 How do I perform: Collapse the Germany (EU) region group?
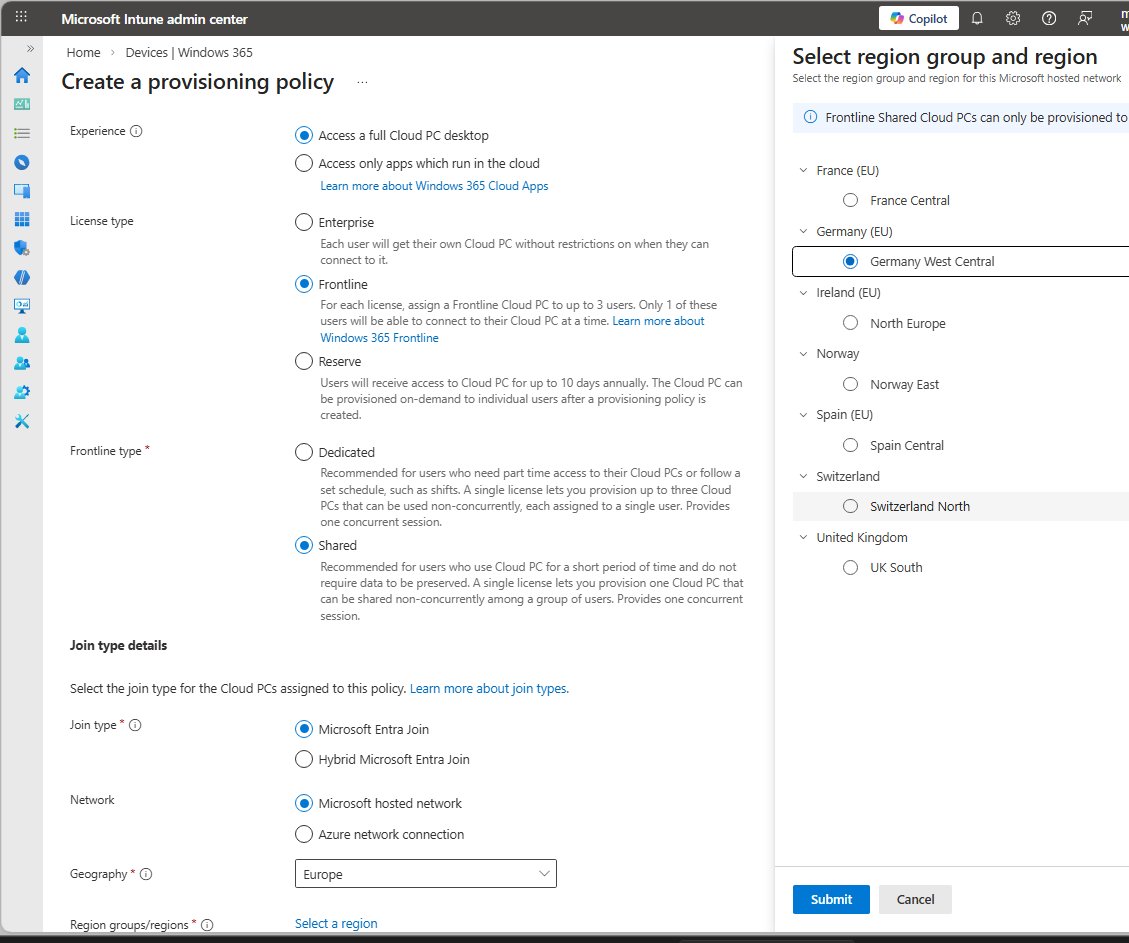pos(803,231)
